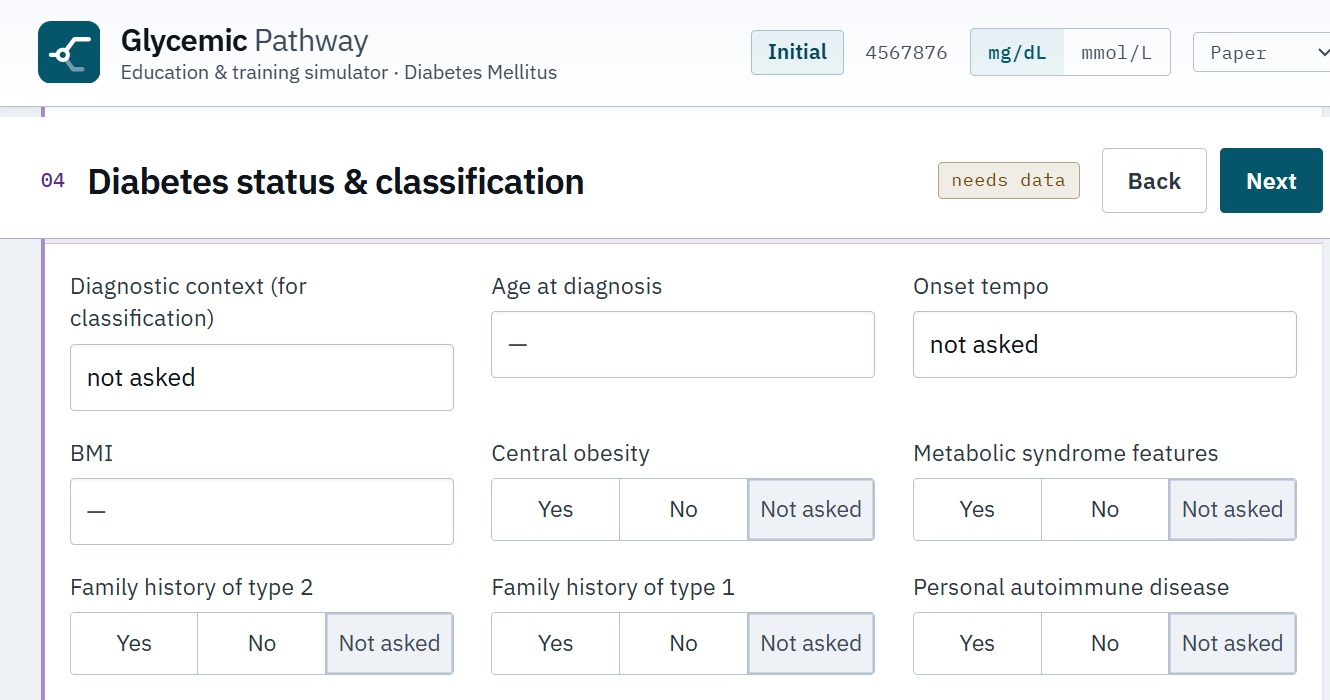Click the Initial visit badge

click(797, 52)
